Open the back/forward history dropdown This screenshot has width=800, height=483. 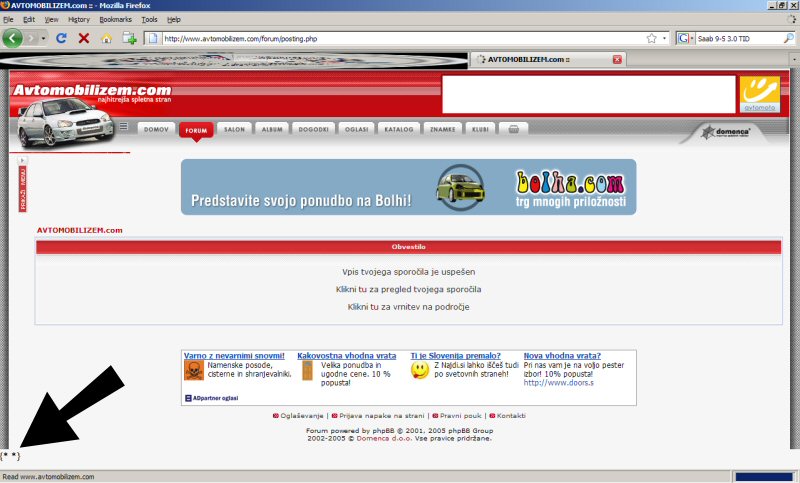coord(43,38)
